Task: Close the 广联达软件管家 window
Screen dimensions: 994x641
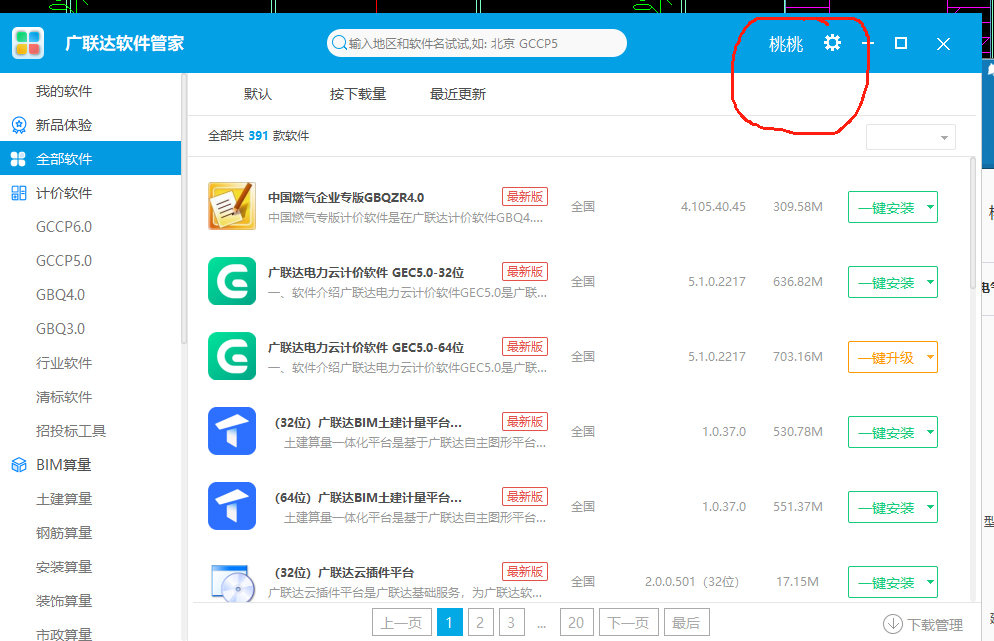Action: point(943,43)
